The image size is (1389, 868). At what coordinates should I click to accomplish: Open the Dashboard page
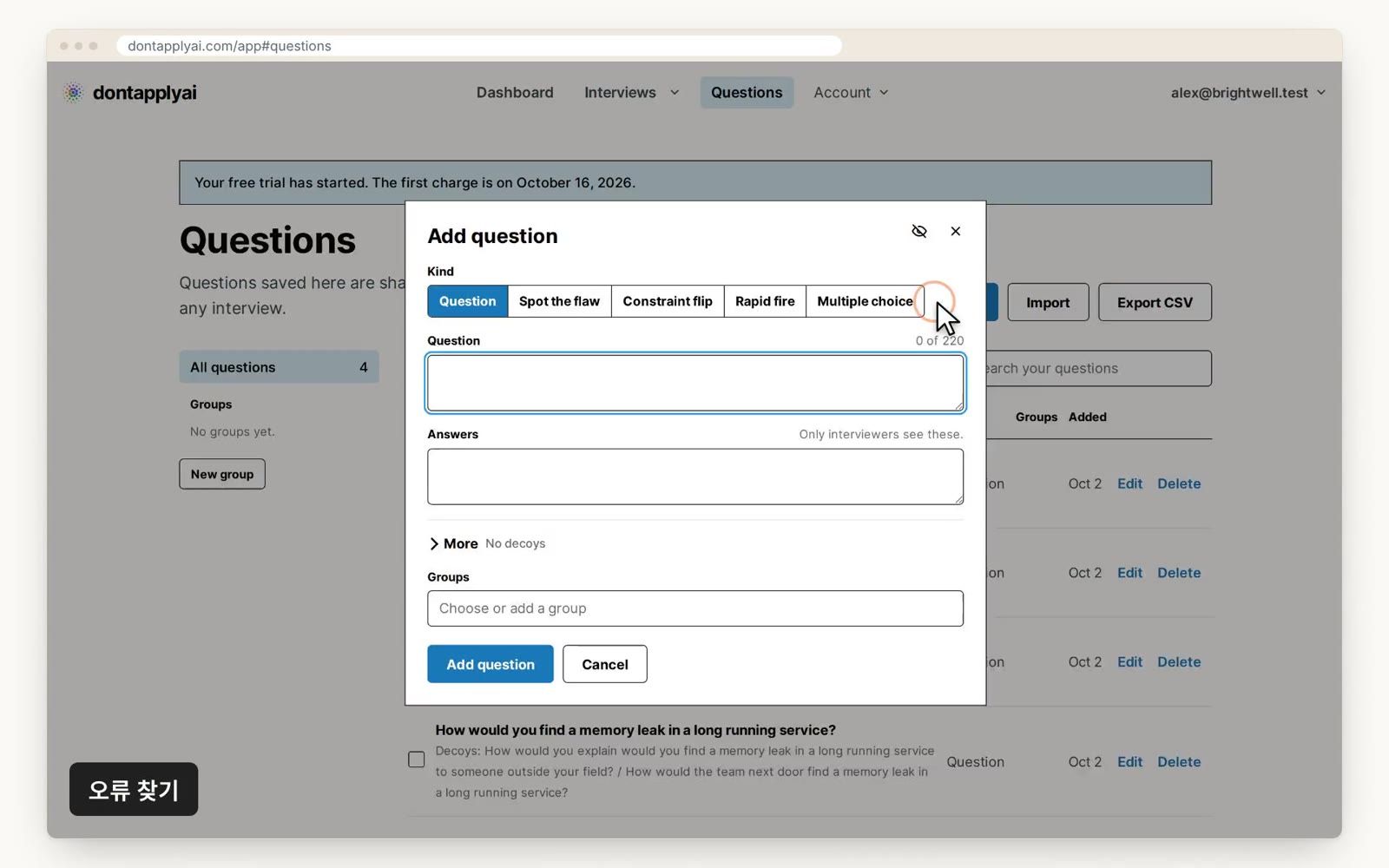pos(515,93)
